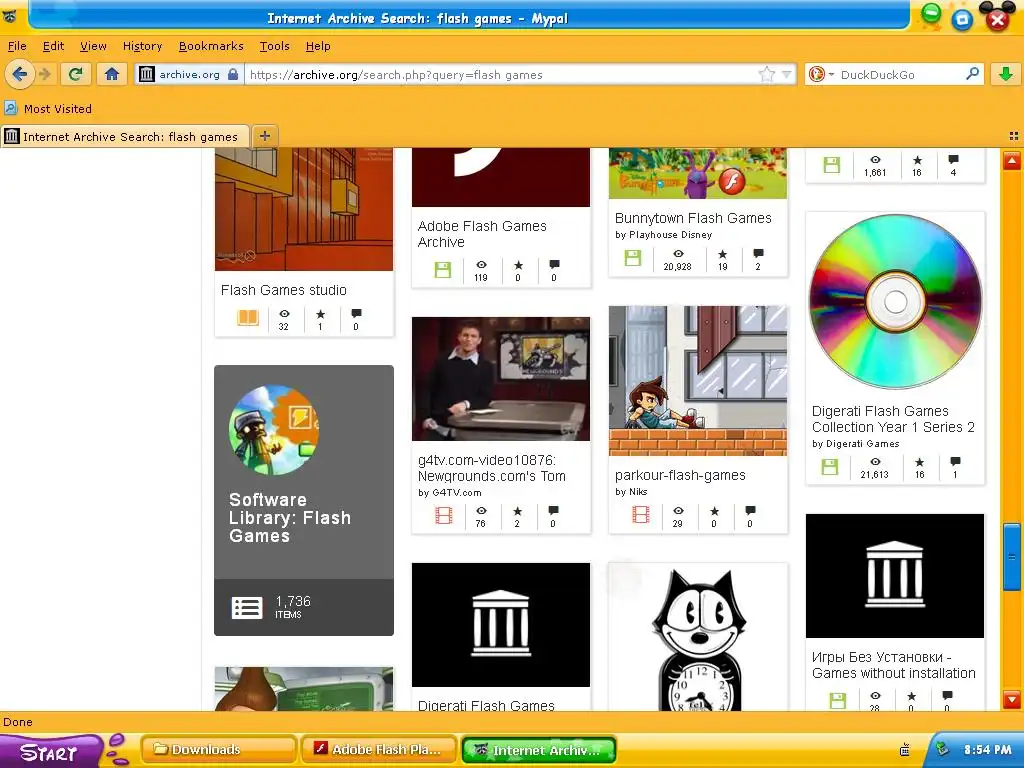Click the views eye icon showing 20,928
1024x768 pixels.
pyautogui.click(x=679, y=253)
